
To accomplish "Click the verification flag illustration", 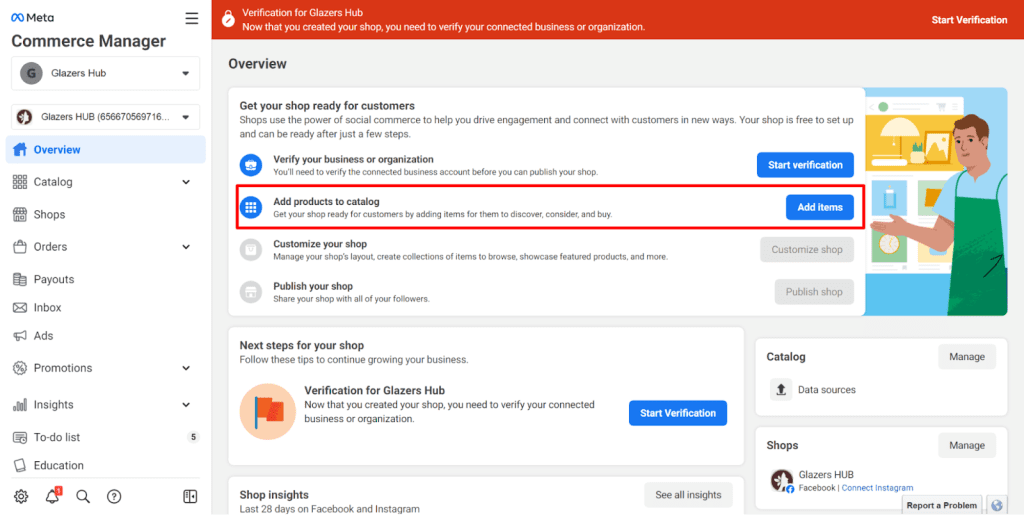I will click(x=268, y=411).
